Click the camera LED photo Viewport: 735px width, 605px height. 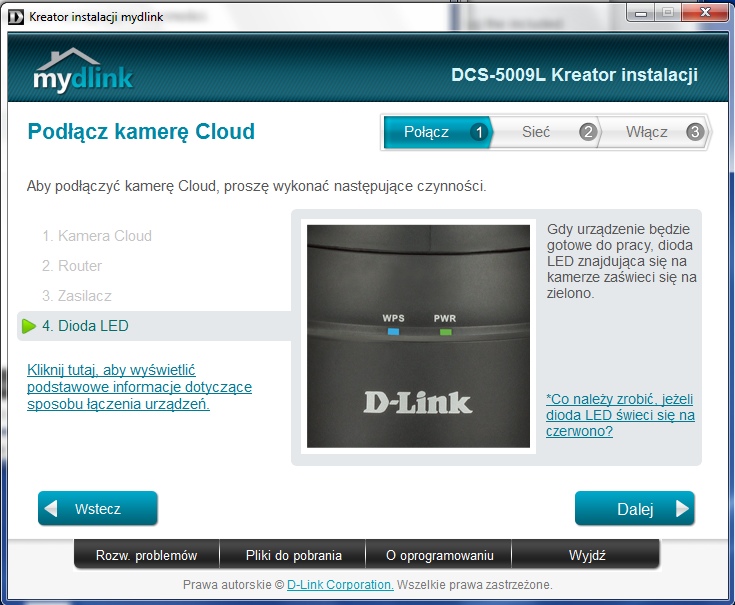tap(418, 336)
